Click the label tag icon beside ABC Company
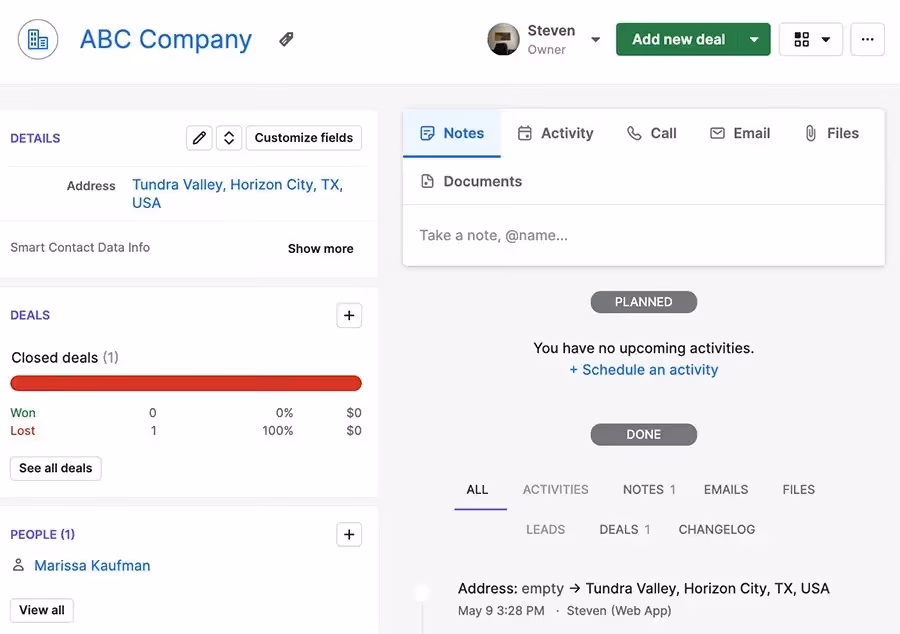This screenshot has height=634, width=900. (286, 38)
